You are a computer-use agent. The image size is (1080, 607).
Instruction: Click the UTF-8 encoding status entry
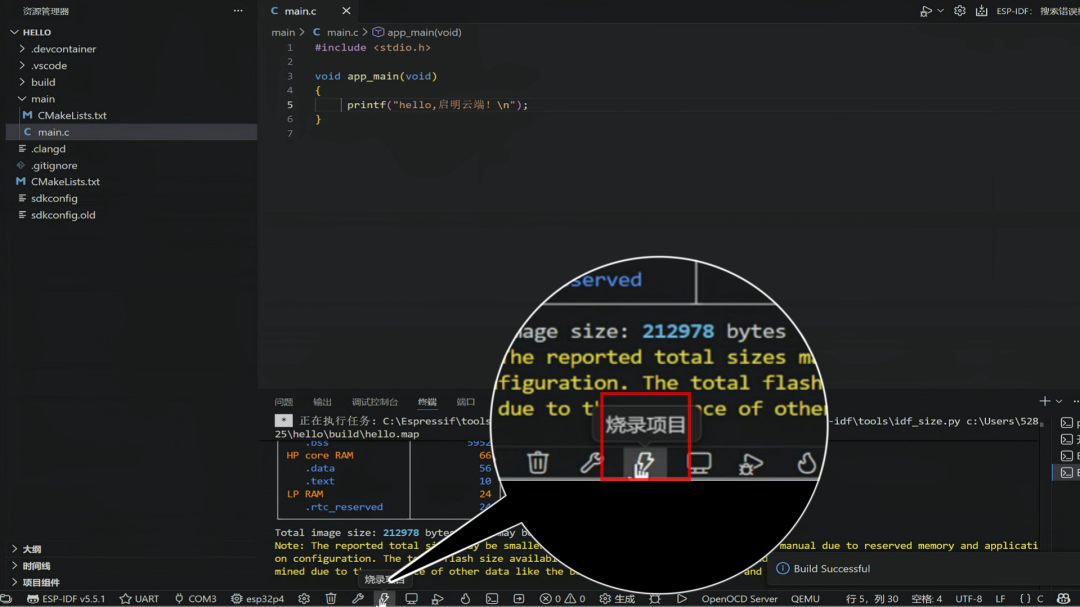point(969,599)
